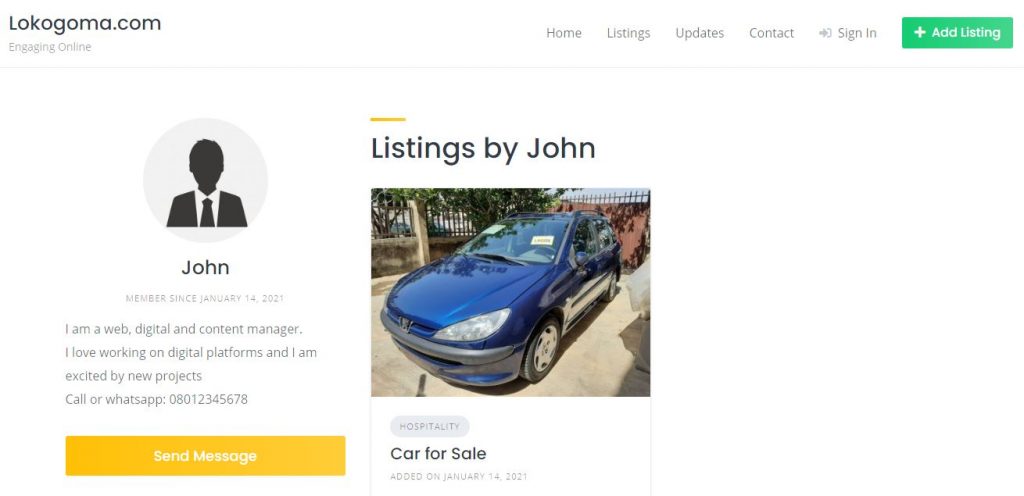Click the Listings by John heading
This screenshot has height=496, width=1024.
tap(483, 148)
